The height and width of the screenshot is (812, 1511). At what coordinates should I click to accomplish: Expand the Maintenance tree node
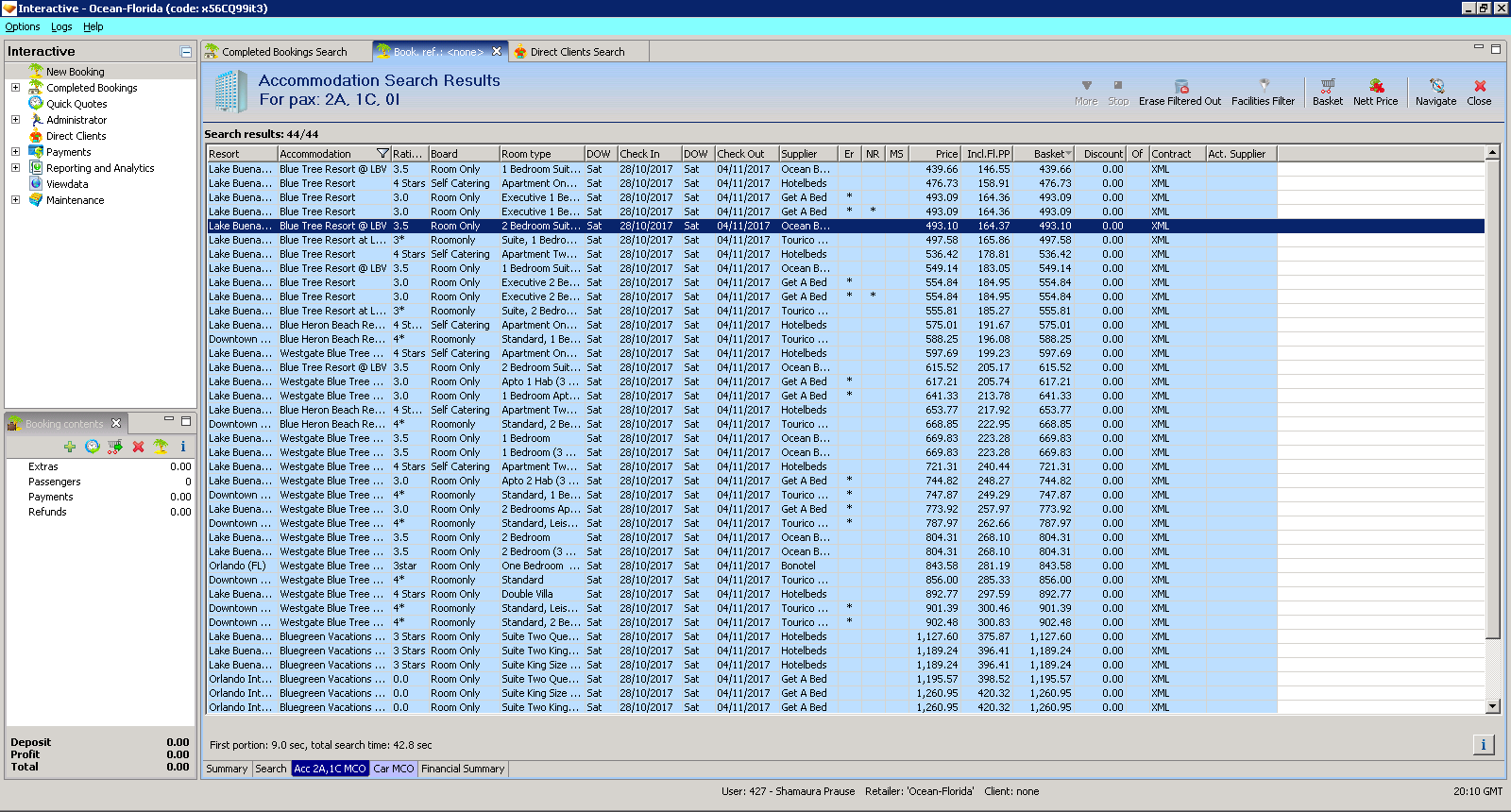coord(15,199)
